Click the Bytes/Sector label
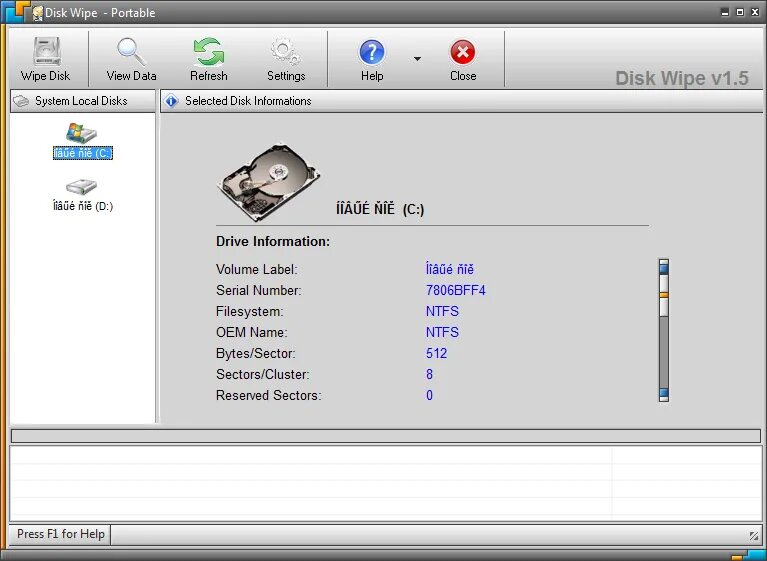This screenshot has height=561, width=767. 255,354
